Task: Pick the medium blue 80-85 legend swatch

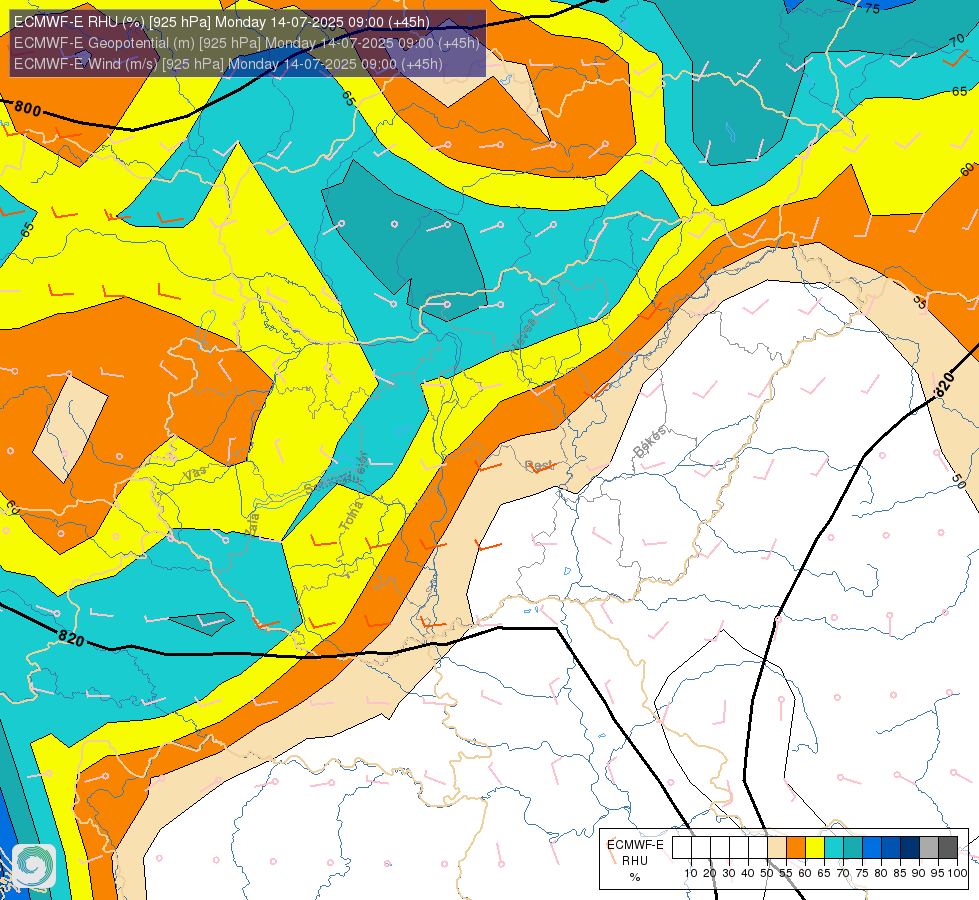Action: (891, 848)
